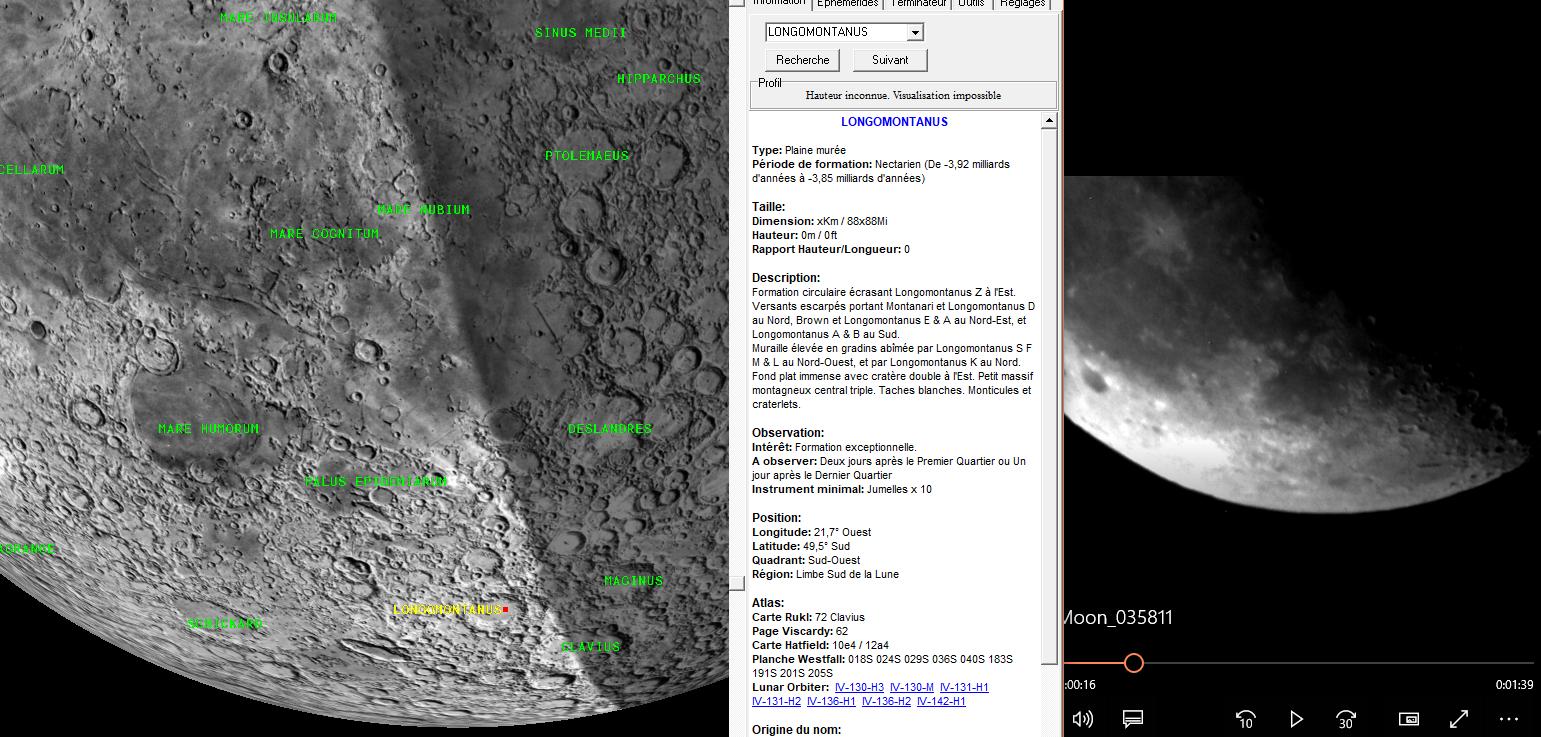Image resolution: width=1541 pixels, height=737 pixels.
Task: Click the Suivant button
Action: point(890,60)
